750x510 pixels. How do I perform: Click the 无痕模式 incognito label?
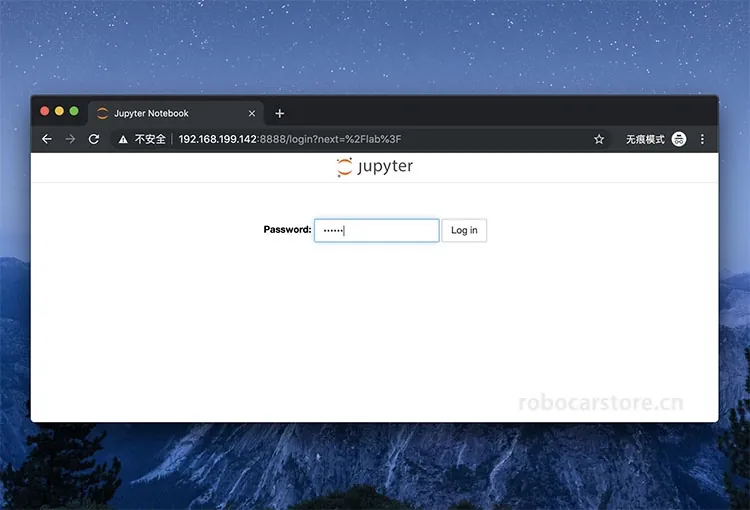click(645, 139)
